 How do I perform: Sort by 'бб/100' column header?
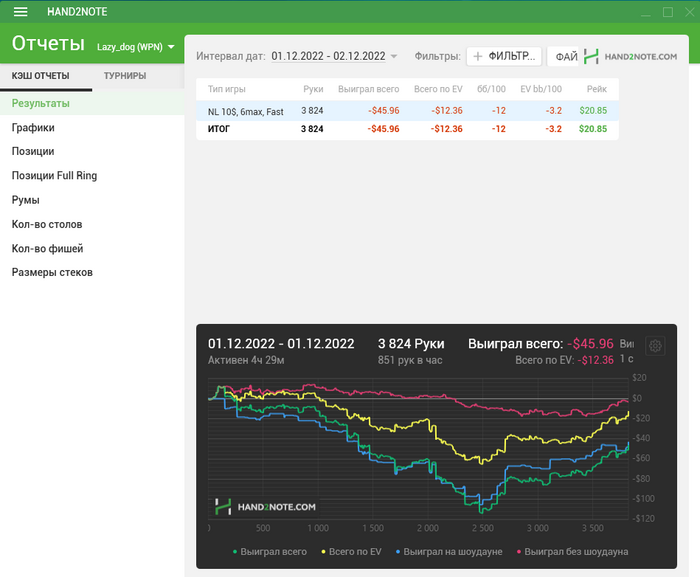click(x=491, y=89)
